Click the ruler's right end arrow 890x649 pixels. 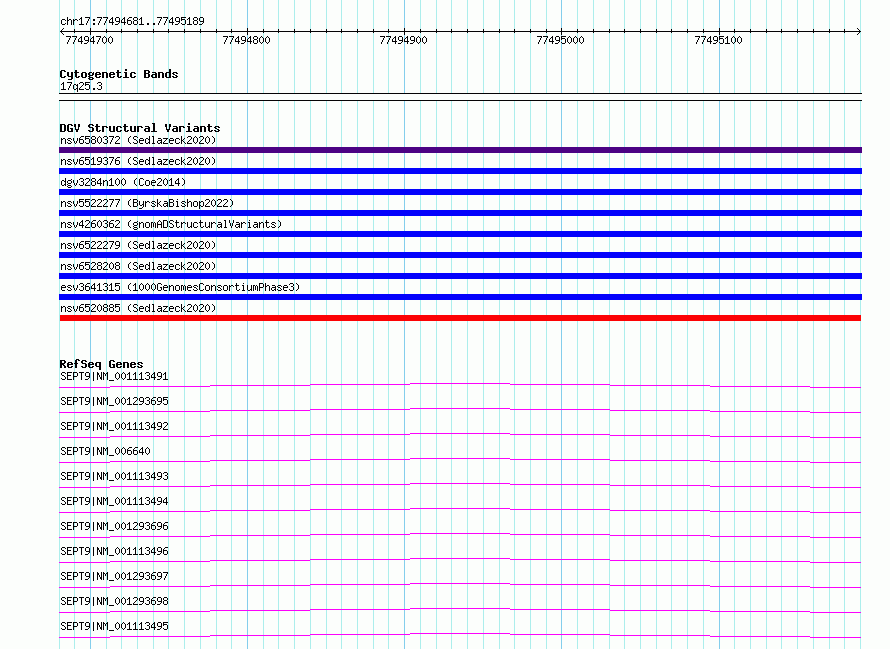(859, 31)
